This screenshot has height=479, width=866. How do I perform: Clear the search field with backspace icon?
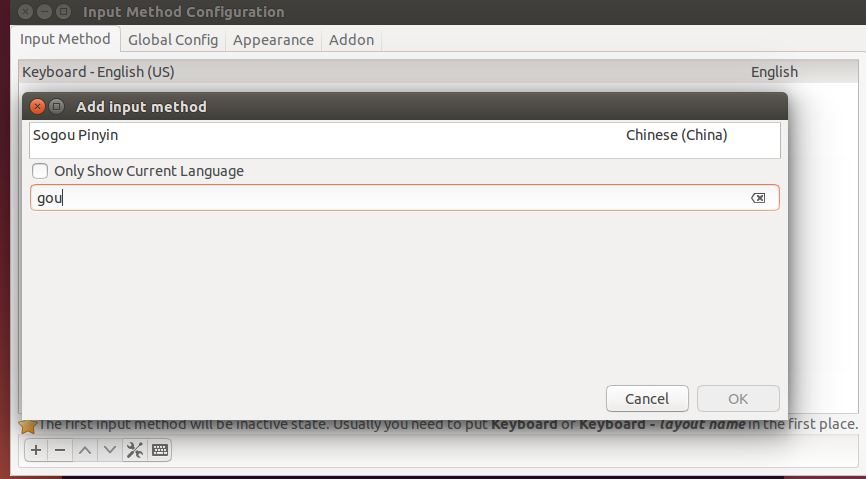(x=758, y=198)
